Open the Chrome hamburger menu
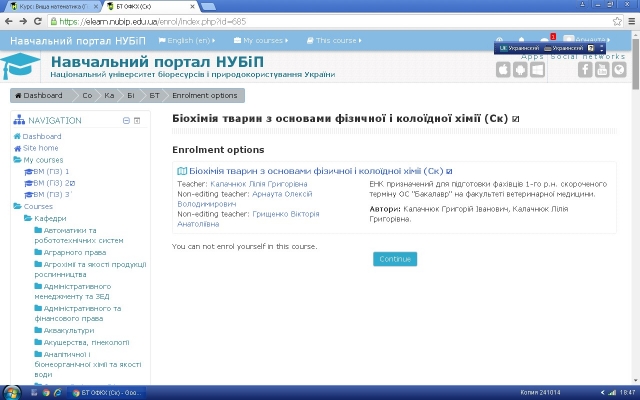 coord(631,21)
